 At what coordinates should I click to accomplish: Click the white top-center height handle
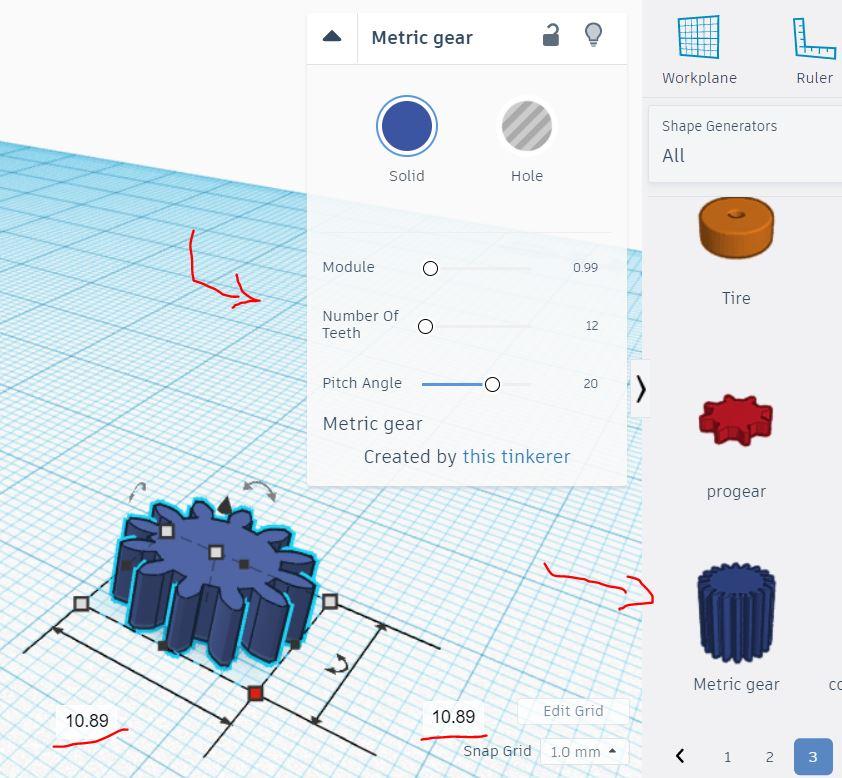tap(216, 551)
